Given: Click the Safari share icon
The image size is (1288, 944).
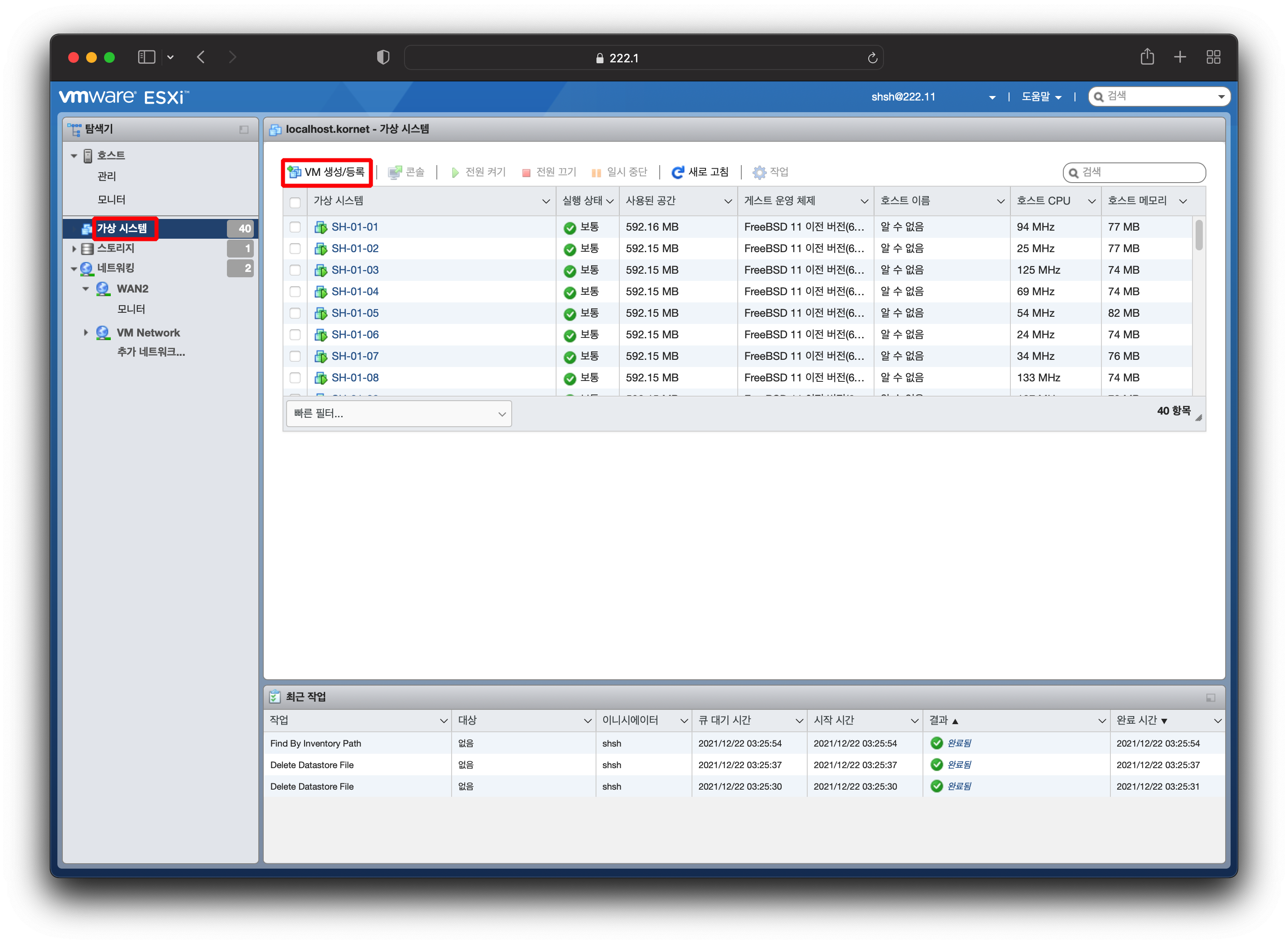Looking at the screenshot, I should (1147, 57).
